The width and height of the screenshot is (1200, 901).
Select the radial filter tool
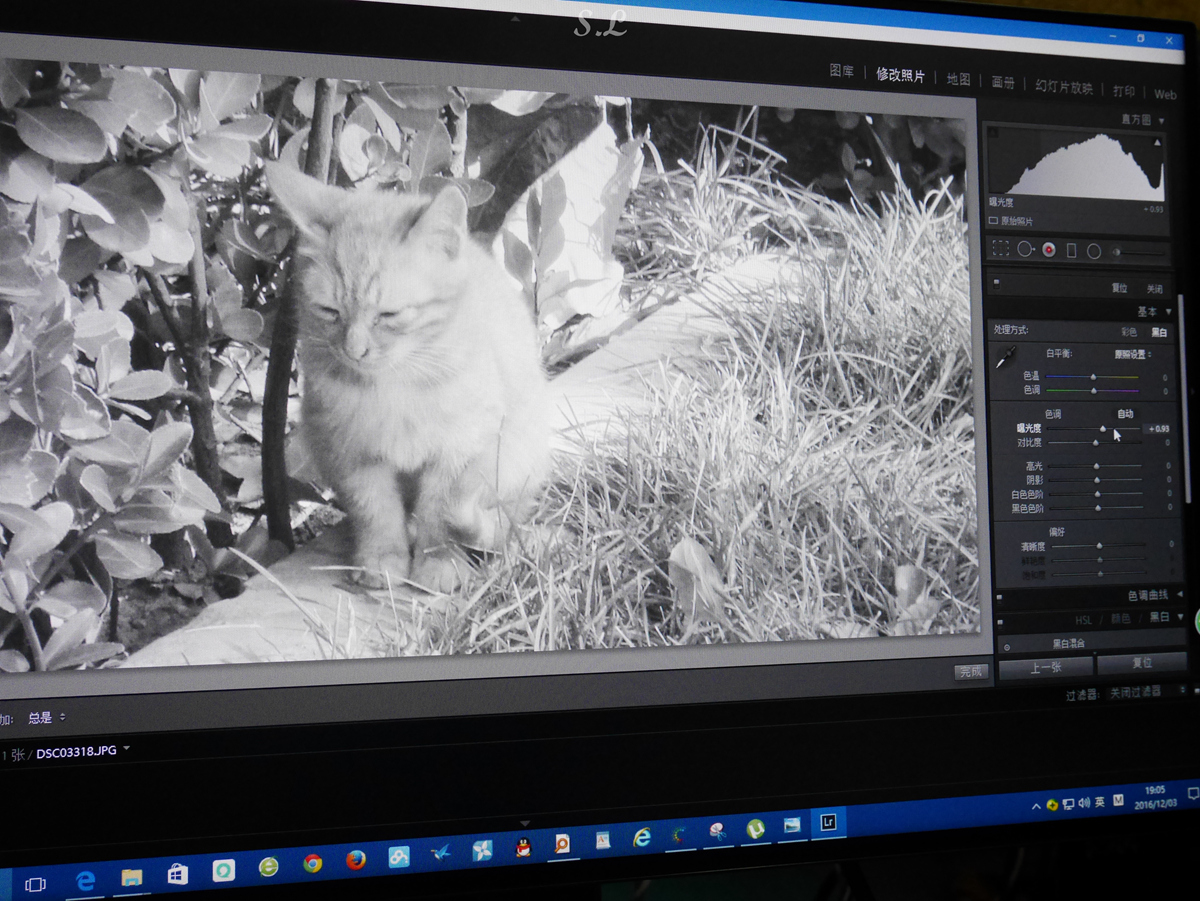tap(1094, 251)
